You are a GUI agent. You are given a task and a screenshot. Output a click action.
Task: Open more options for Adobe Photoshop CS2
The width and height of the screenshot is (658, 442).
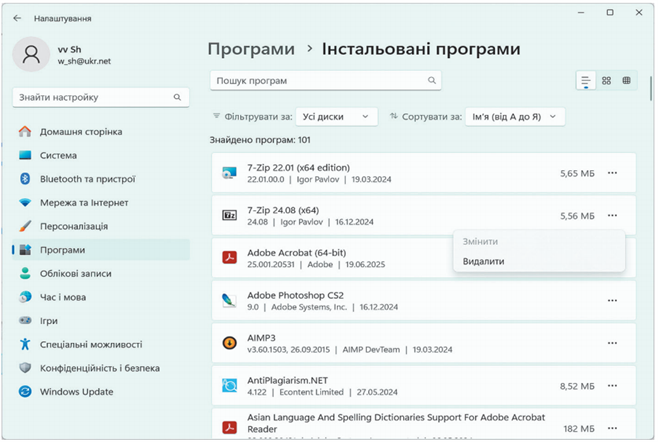tap(612, 301)
